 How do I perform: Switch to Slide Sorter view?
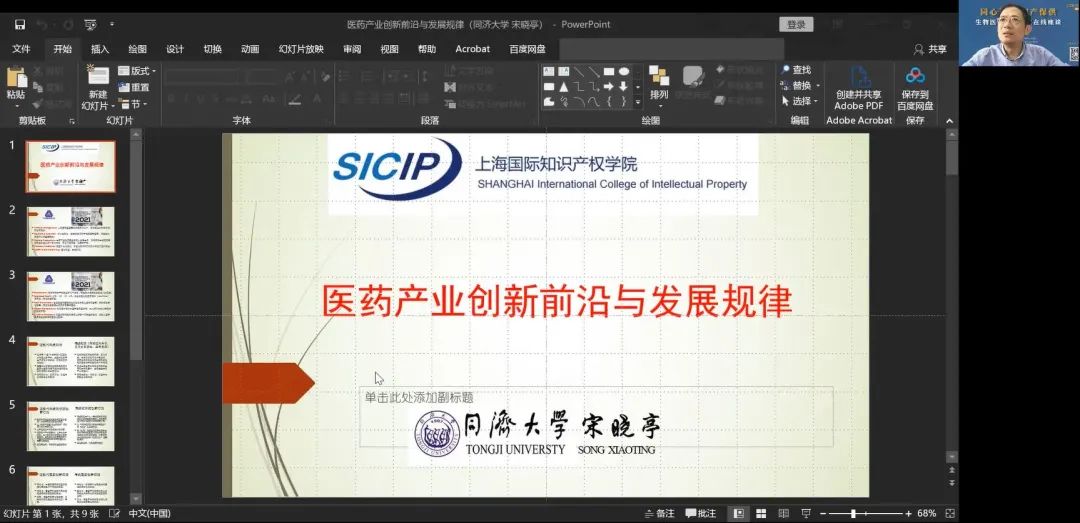tap(761, 513)
